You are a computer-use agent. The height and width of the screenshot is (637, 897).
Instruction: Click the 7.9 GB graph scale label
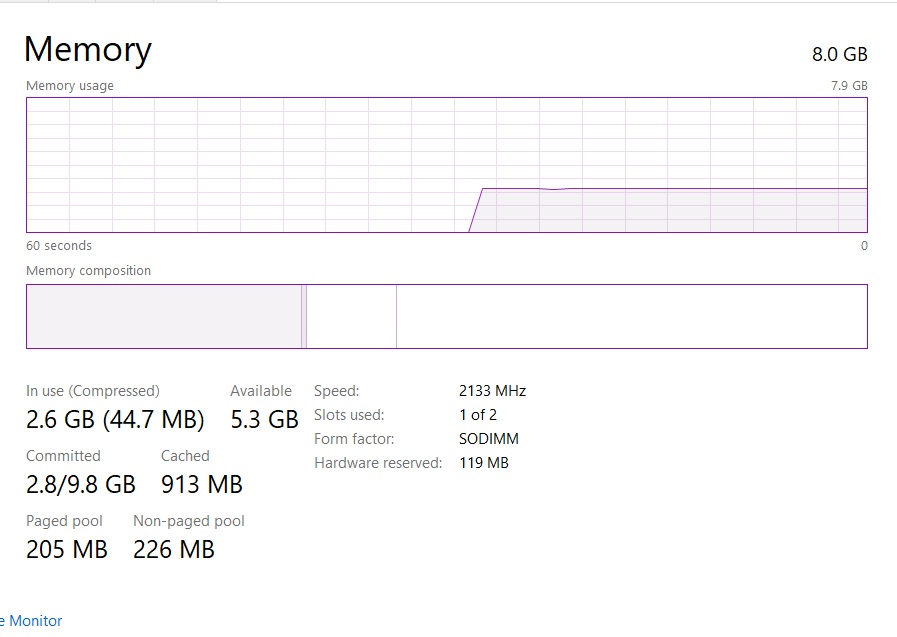click(849, 86)
